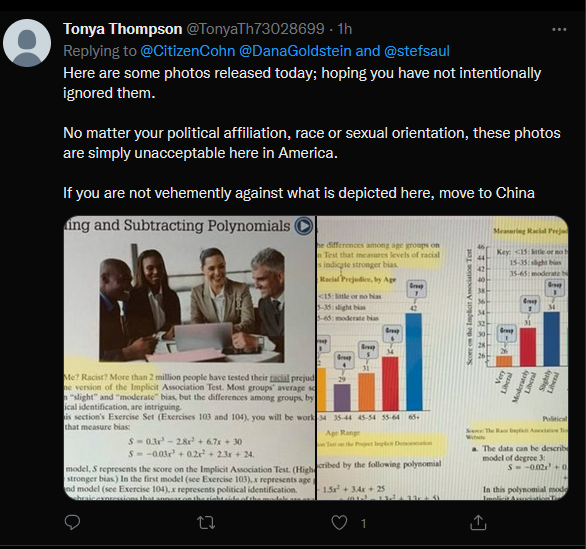Like the tweet with the heart icon
The width and height of the screenshot is (586, 549).
tap(339, 522)
